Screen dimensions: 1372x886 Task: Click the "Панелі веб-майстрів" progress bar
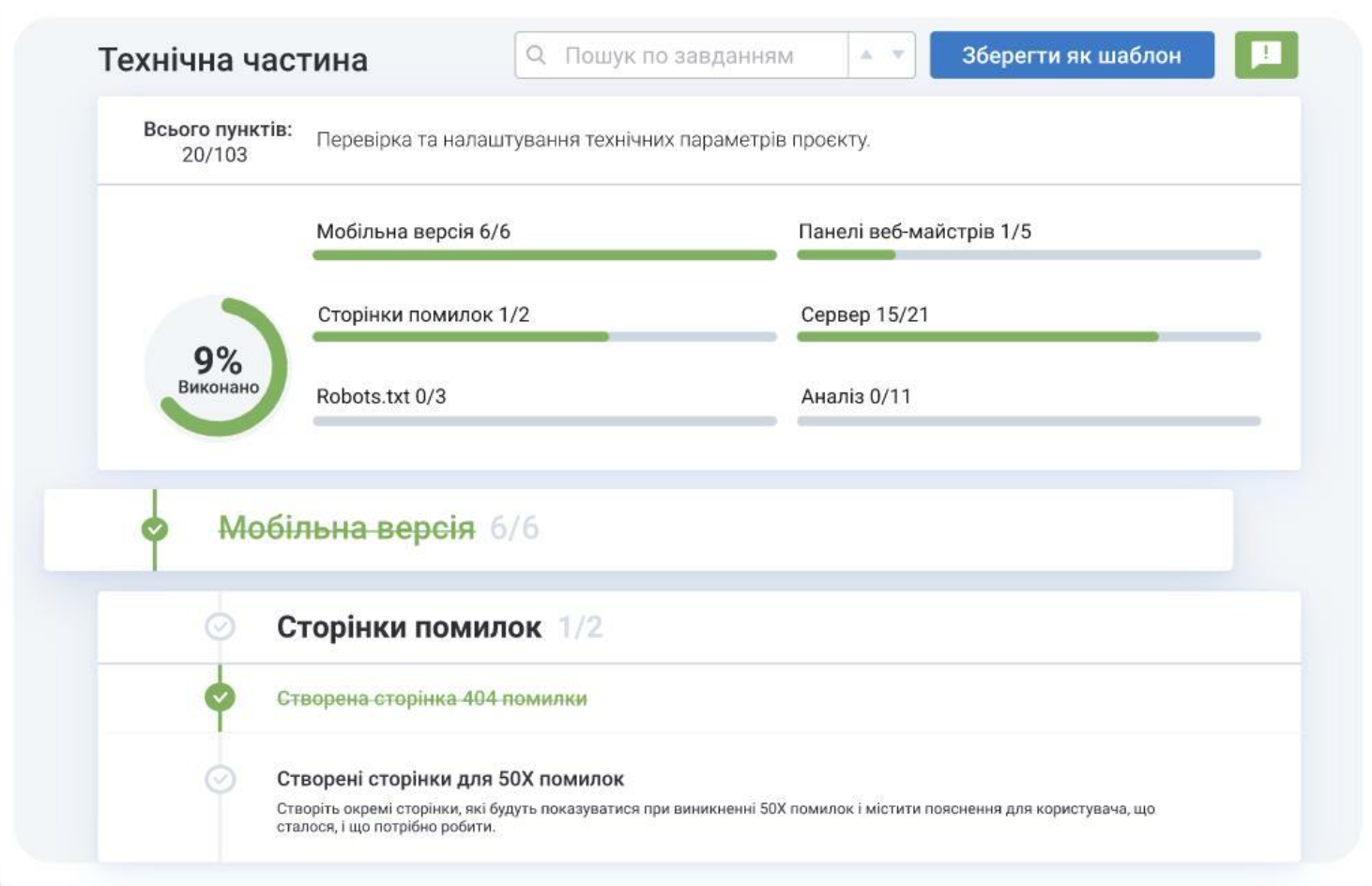click(x=1029, y=254)
